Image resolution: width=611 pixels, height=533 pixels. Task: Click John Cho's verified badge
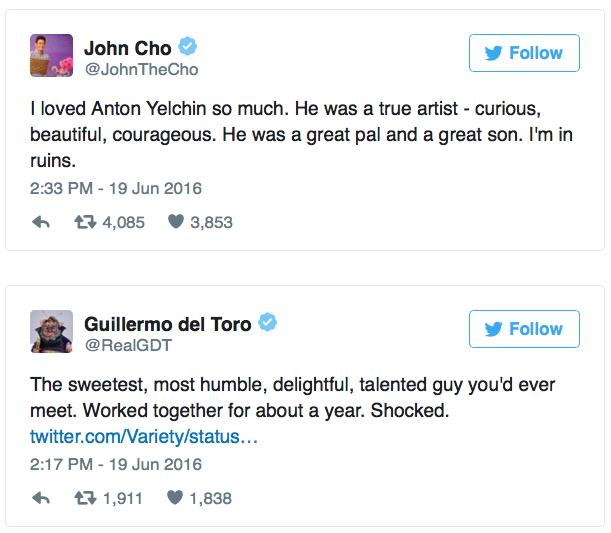pos(187,46)
